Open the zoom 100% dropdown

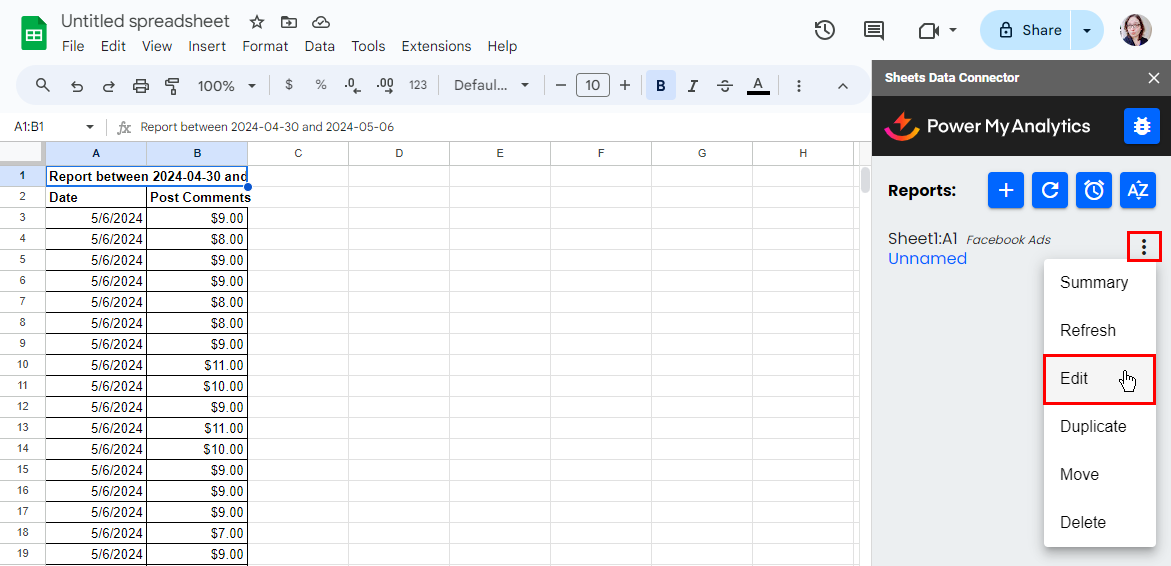[x=227, y=86]
